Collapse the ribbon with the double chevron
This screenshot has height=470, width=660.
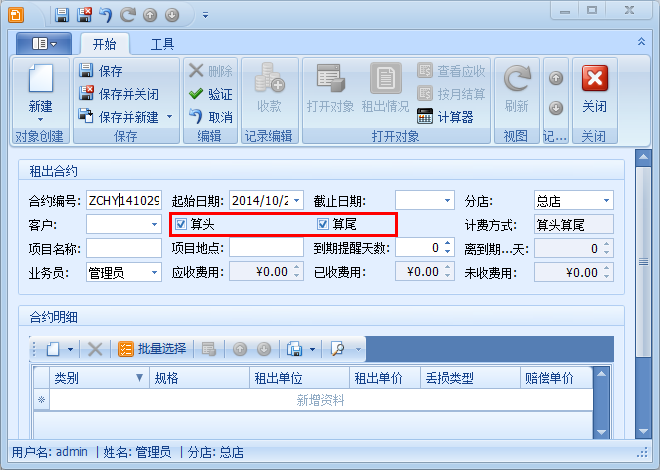tap(641, 41)
